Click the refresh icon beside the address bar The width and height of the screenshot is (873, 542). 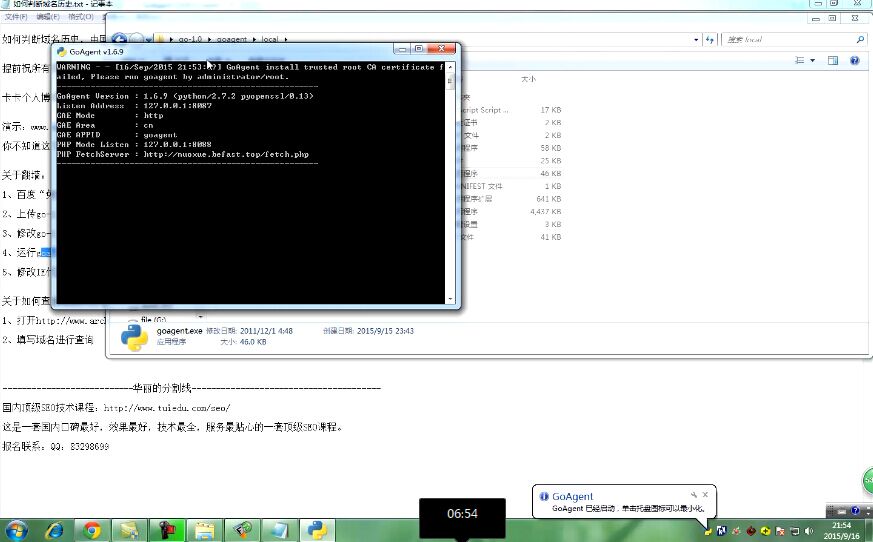[711, 39]
